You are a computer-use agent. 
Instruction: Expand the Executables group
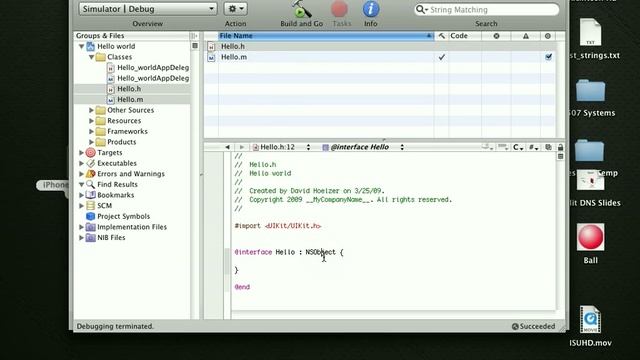82,163
